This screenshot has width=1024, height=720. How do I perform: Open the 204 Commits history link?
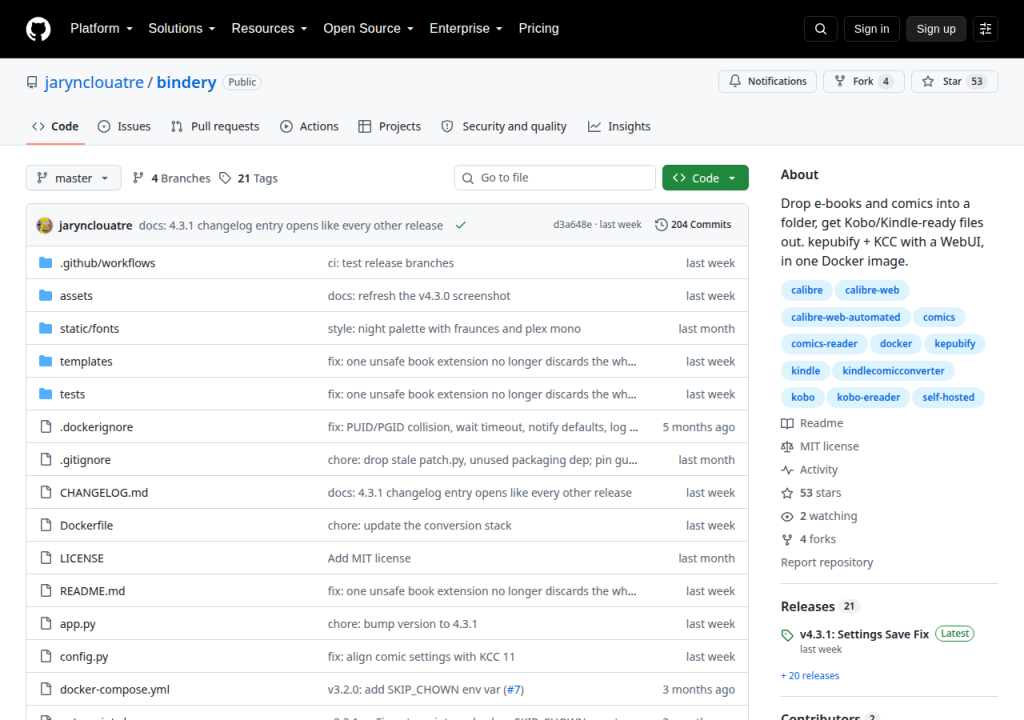(x=694, y=225)
